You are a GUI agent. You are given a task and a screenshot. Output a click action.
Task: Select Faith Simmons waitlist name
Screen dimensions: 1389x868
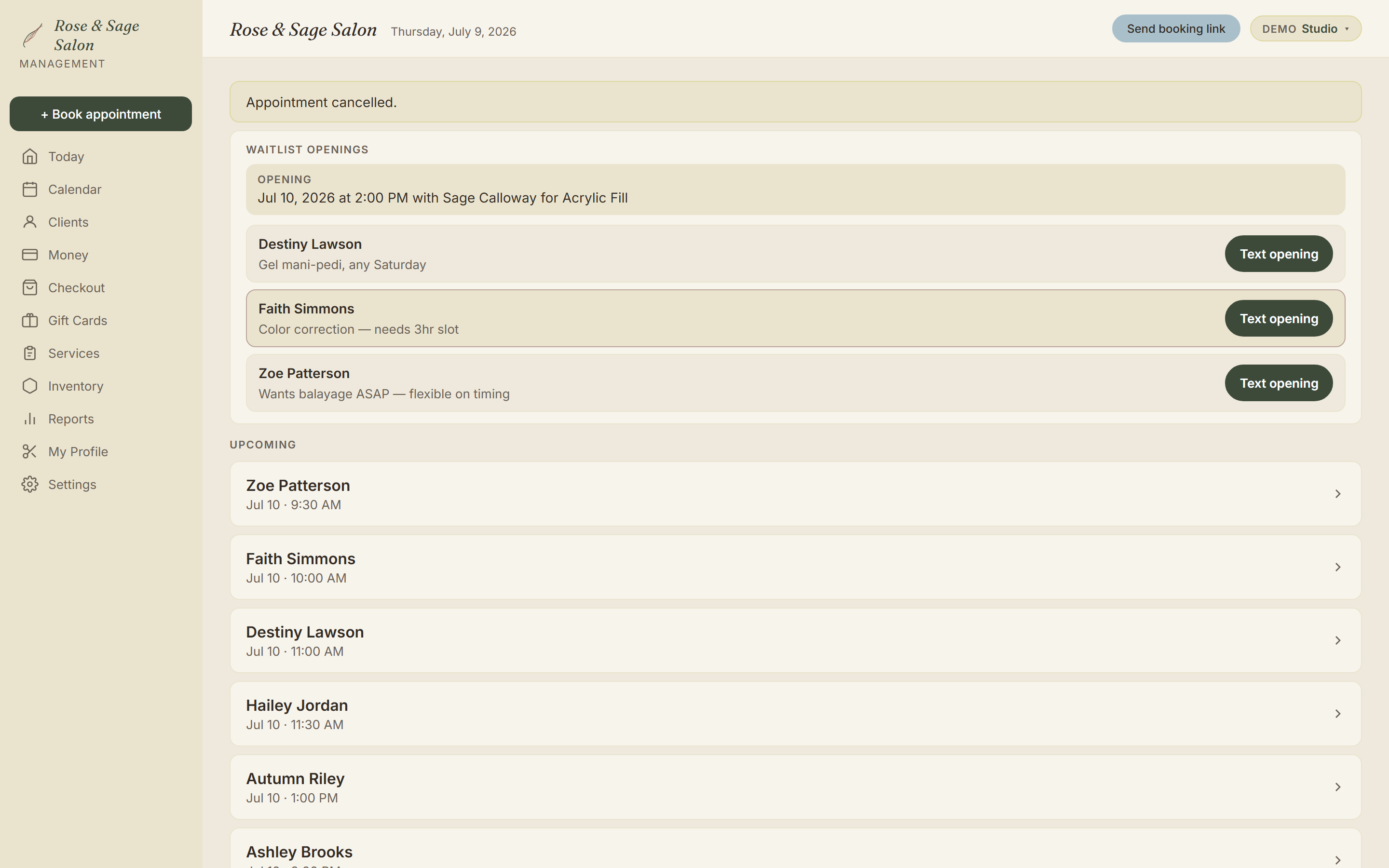point(306,309)
